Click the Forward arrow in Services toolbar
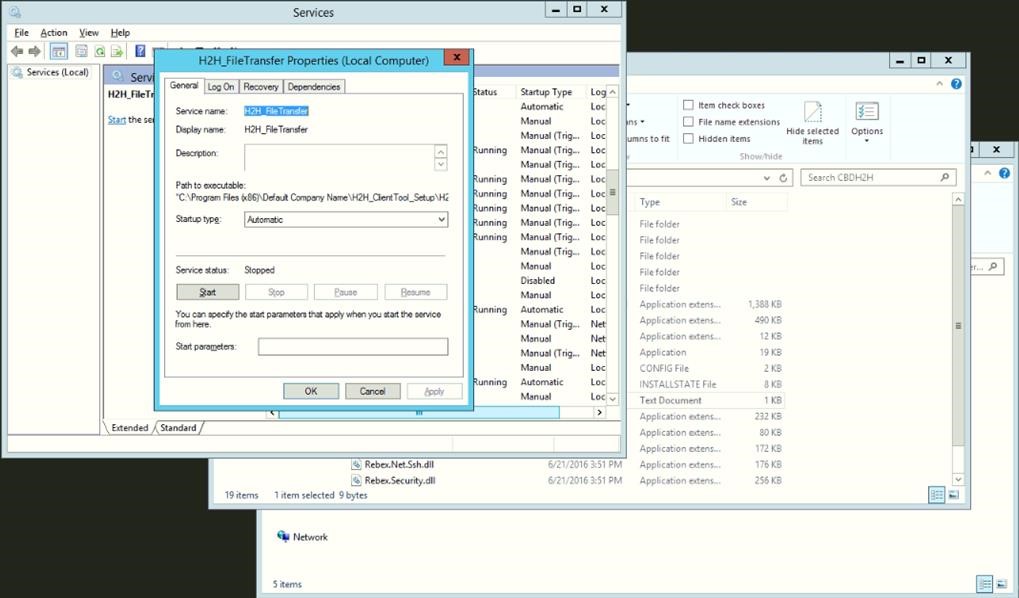The image size is (1019, 598). 34,51
